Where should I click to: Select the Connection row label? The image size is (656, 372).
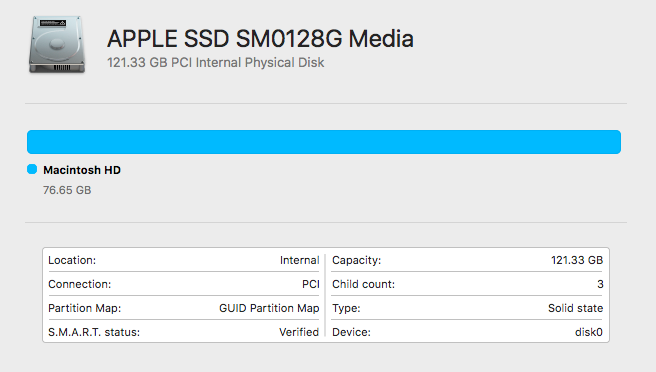tap(79, 284)
